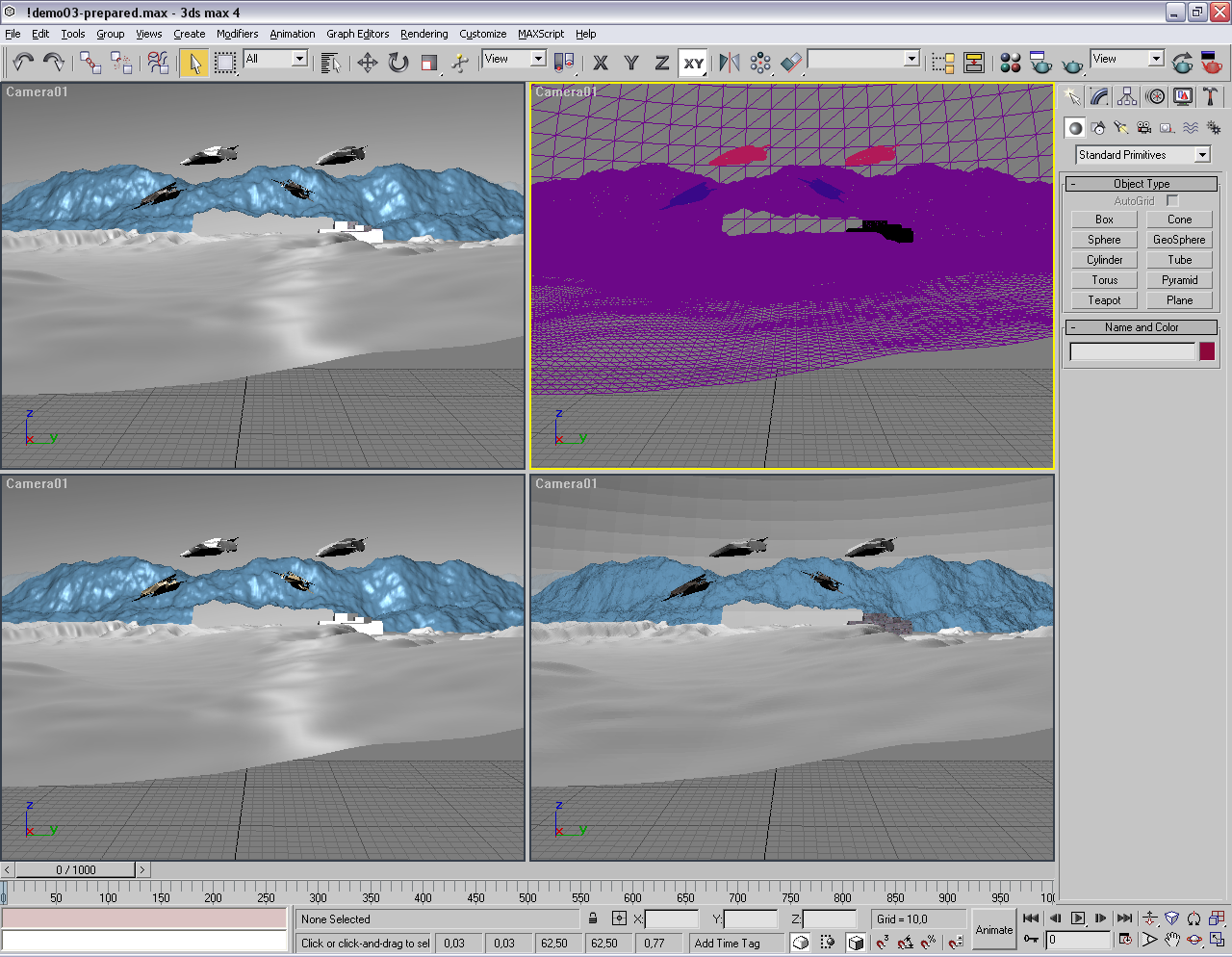Open the selection filter All dropdown

(299, 59)
